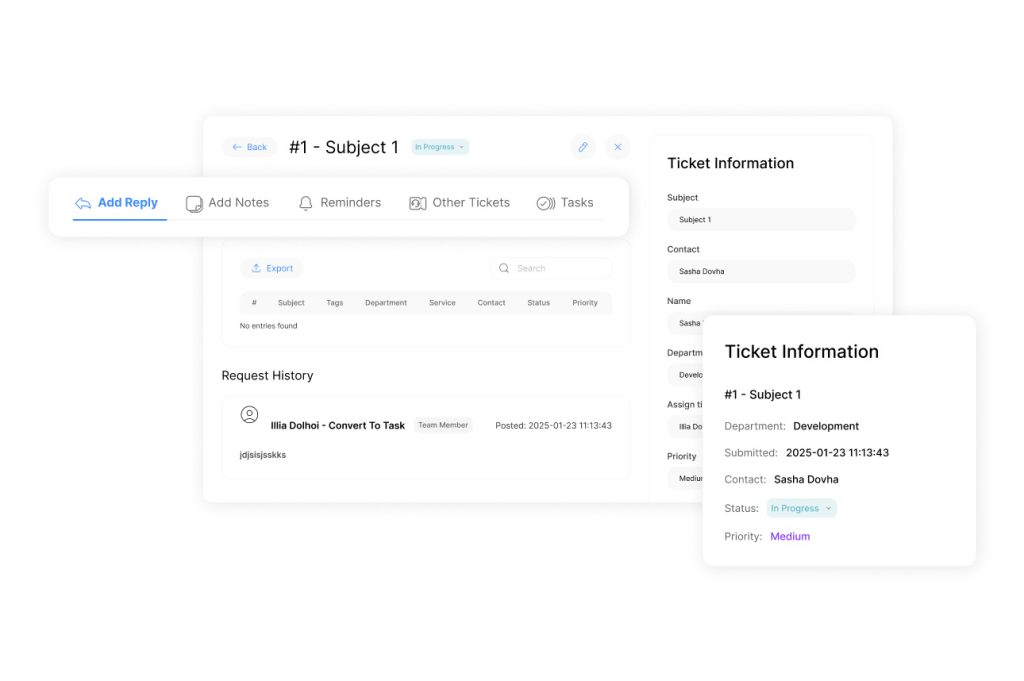Click the pencil edit icon
1024x681 pixels.
click(583, 147)
